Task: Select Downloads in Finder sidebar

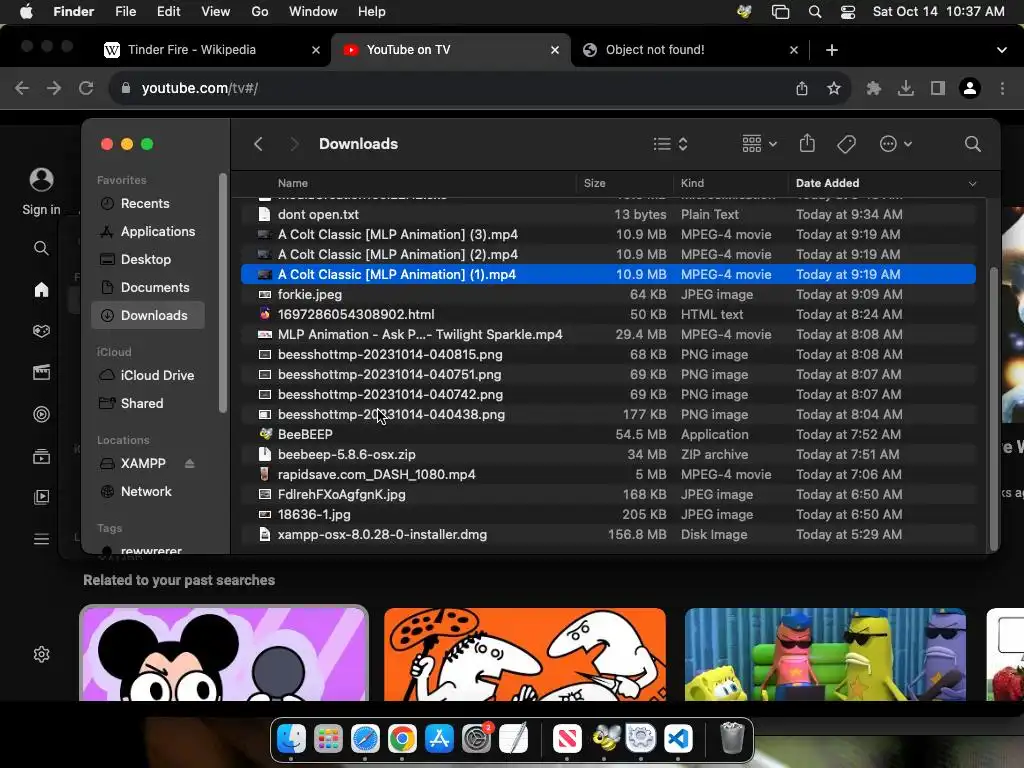Action: tap(148, 315)
